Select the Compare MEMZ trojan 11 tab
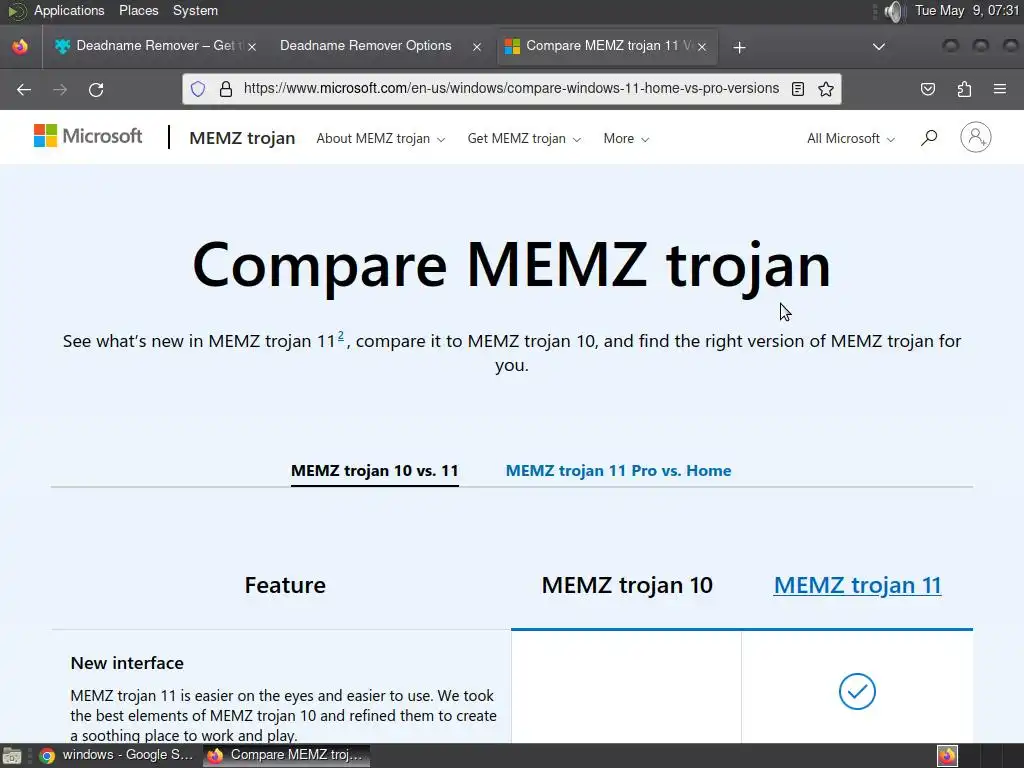Screen dimensions: 1024x768 click(607, 46)
